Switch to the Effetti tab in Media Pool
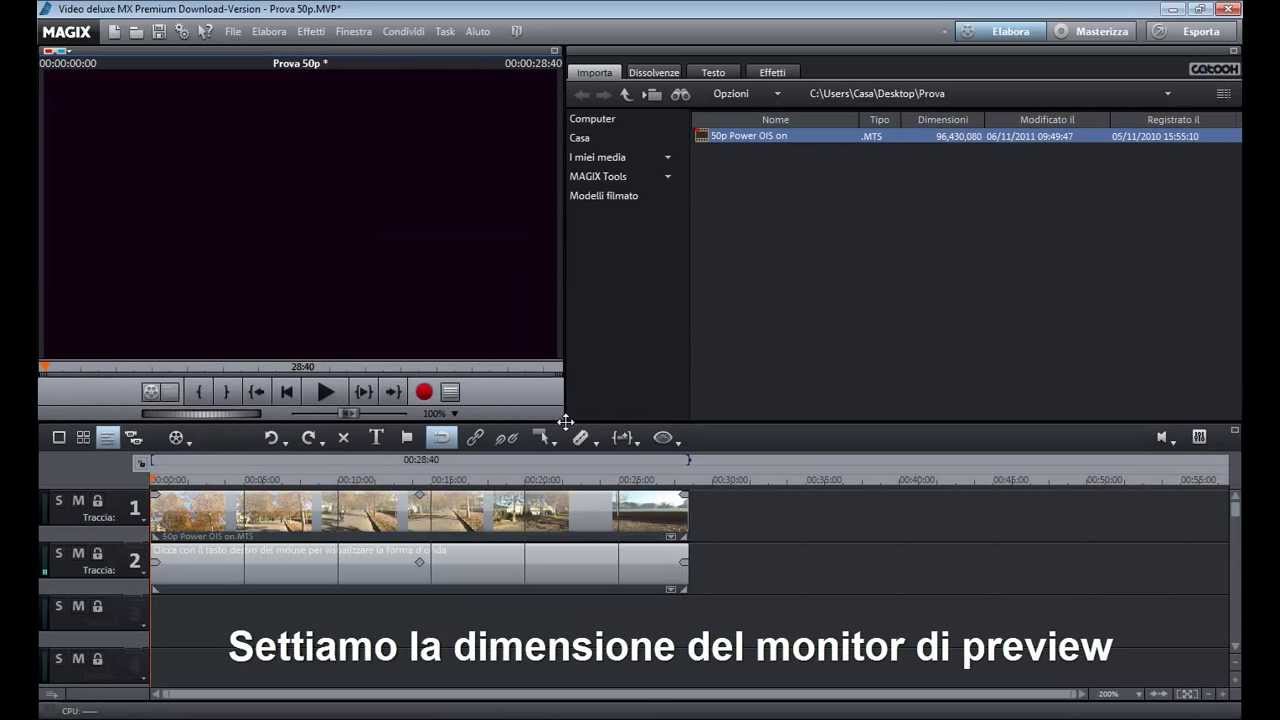 [772, 73]
